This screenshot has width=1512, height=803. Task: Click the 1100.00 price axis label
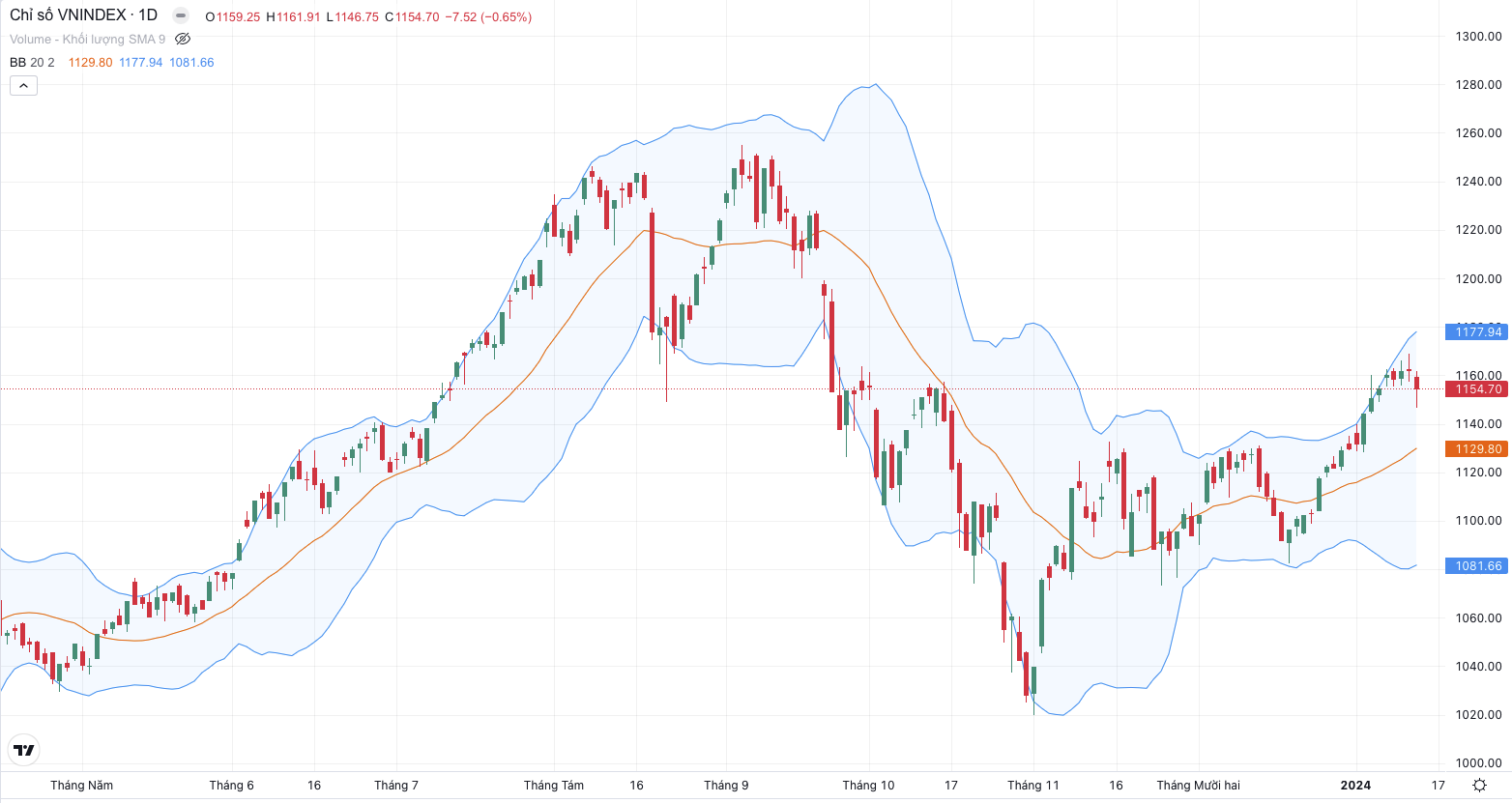(1478, 521)
